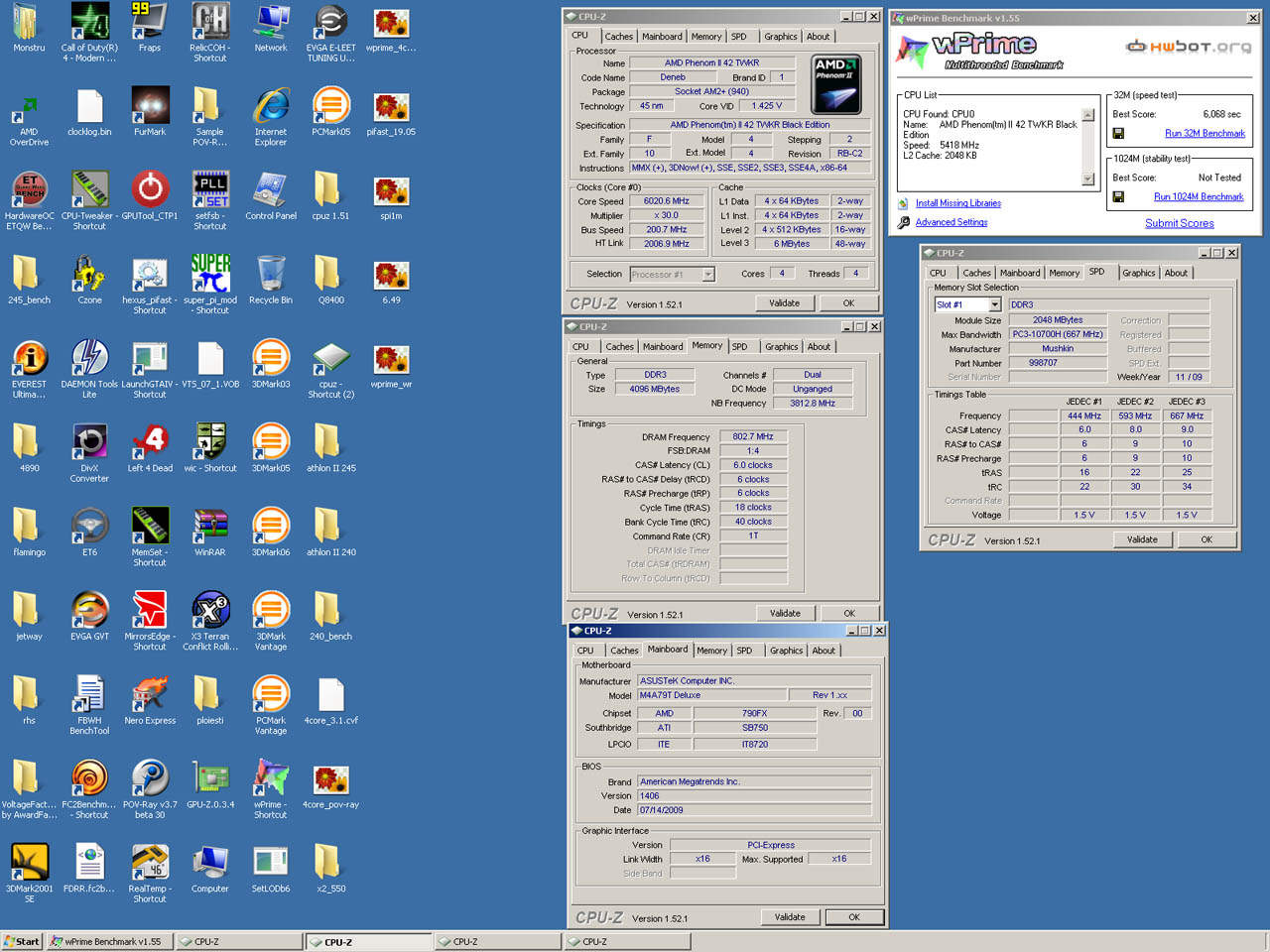Screen dimensions: 1270x952
Task: Click Run 32M Benchmark link
Action: tap(1205, 133)
